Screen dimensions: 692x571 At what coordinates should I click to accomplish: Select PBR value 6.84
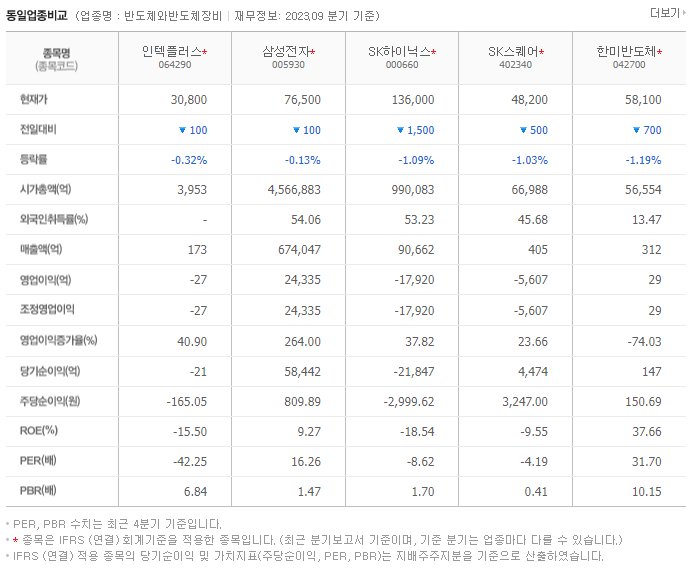pos(196,492)
